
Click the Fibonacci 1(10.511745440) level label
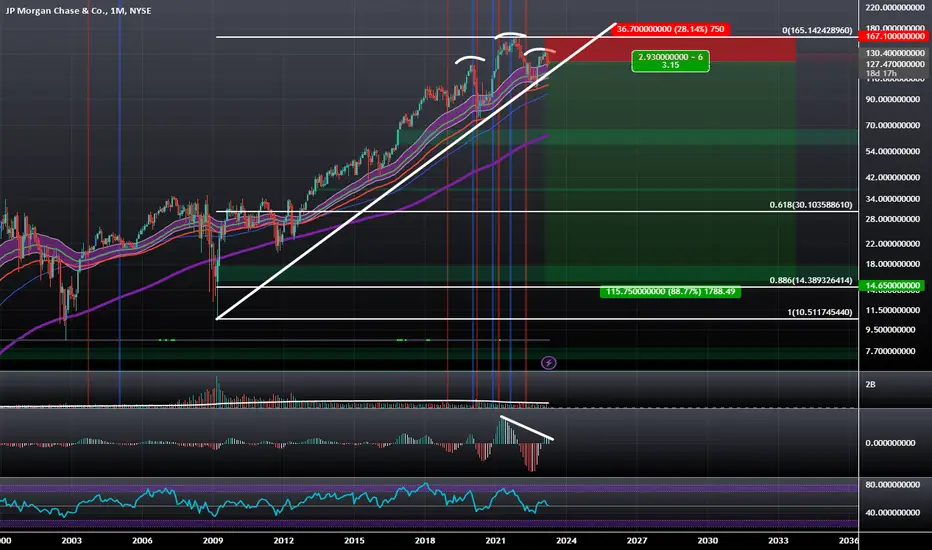(820, 312)
